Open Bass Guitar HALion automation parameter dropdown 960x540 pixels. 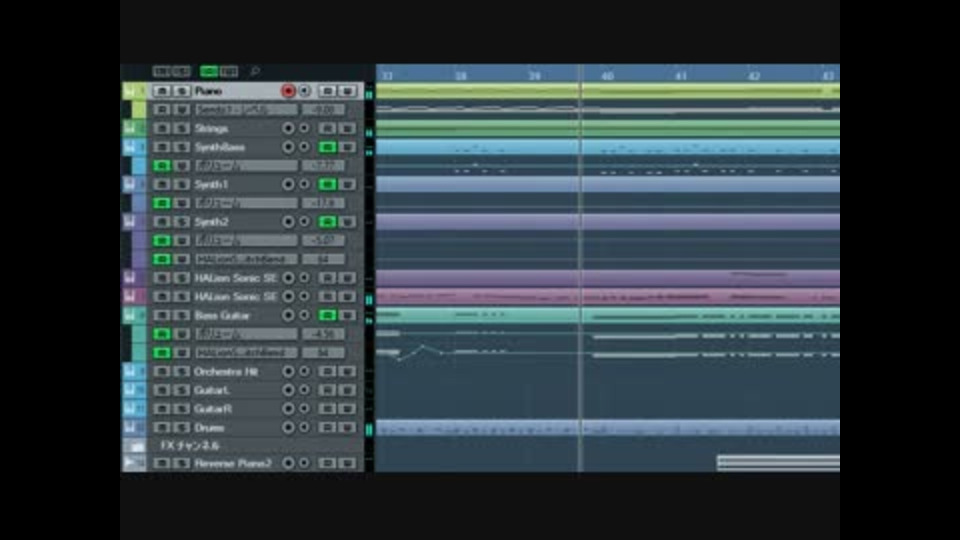[246, 353]
